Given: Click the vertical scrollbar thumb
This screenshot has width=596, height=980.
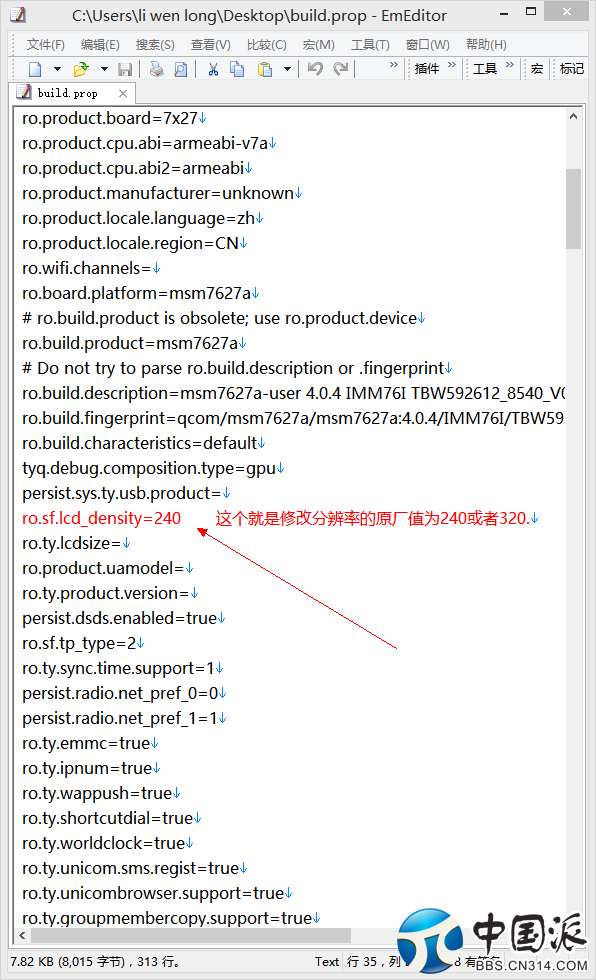Looking at the screenshot, I should point(574,209).
